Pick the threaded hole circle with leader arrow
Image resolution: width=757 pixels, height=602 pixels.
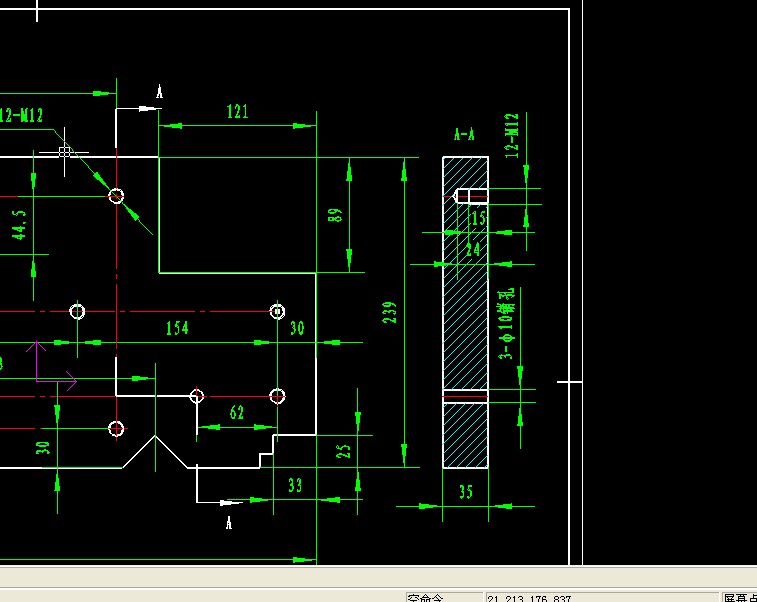click(116, 196)
